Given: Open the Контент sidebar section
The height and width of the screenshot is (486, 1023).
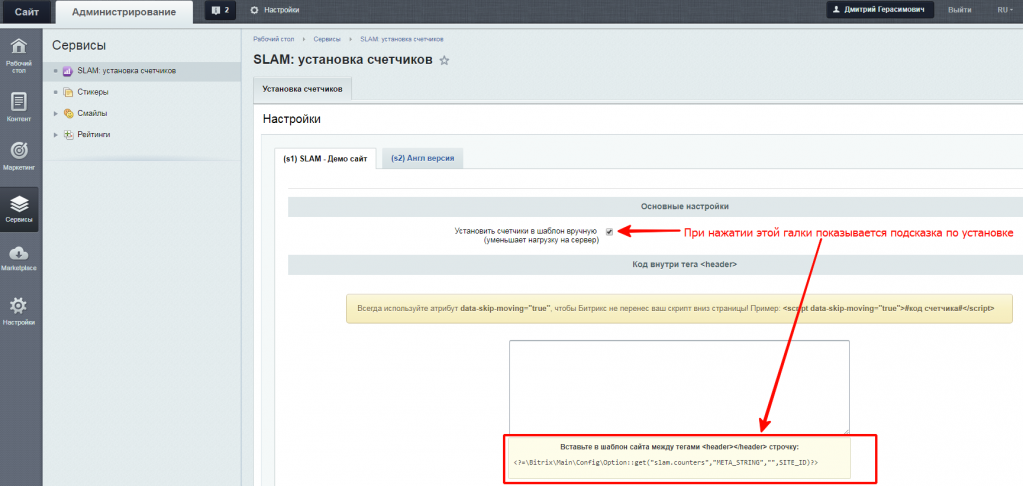Looking at the screenshot, I should tap(20, 108).
